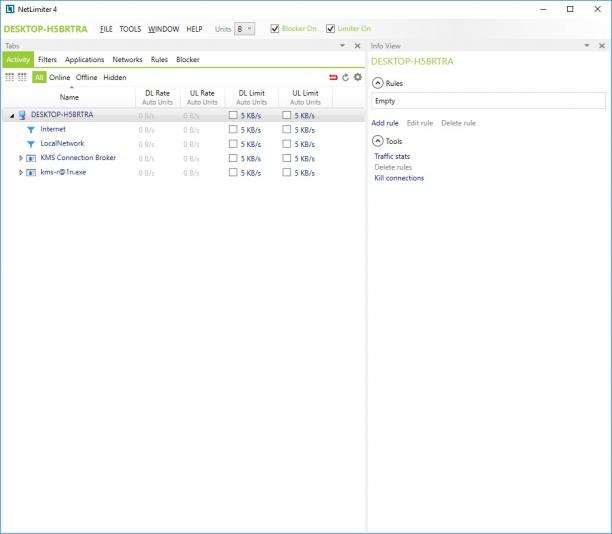
Task: Collapse the Rules section in Info View
Action: click(x=377, y=83)
